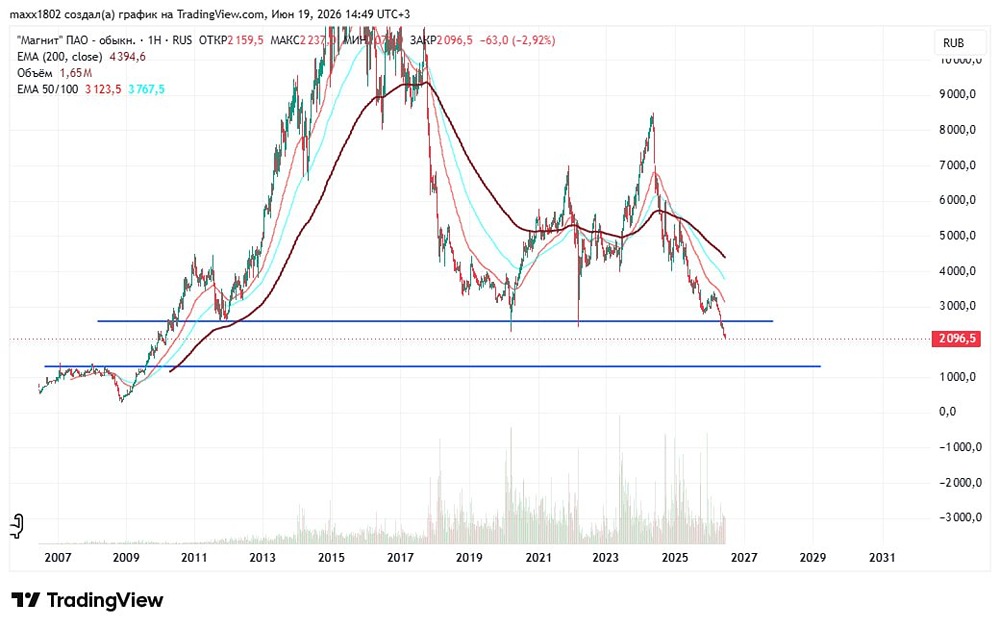
Task: Select the lower blue horizontal line near 1000
Action: (432, 366)
